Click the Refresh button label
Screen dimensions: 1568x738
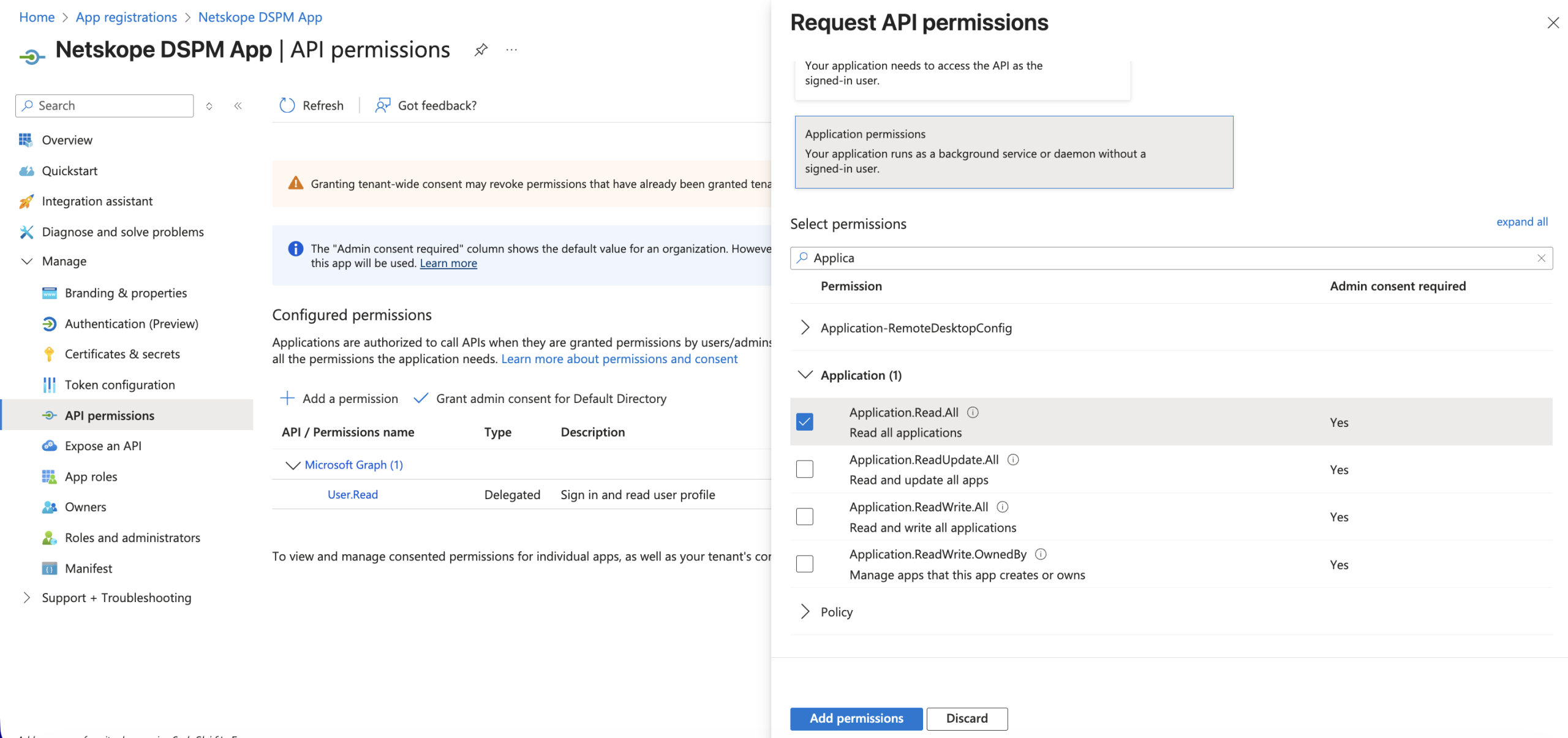click(323, 105)
